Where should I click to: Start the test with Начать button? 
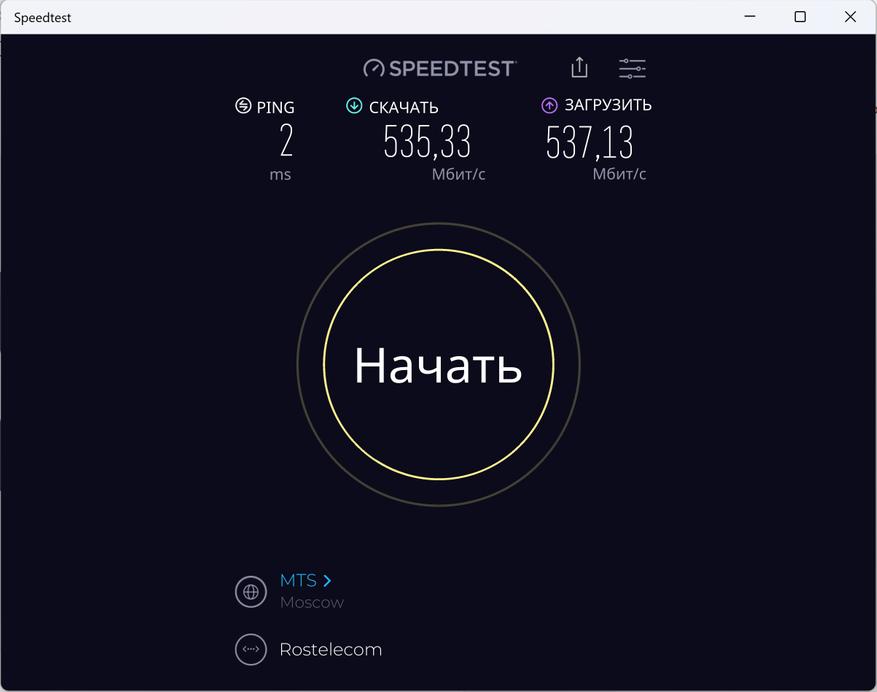point(438,364)
